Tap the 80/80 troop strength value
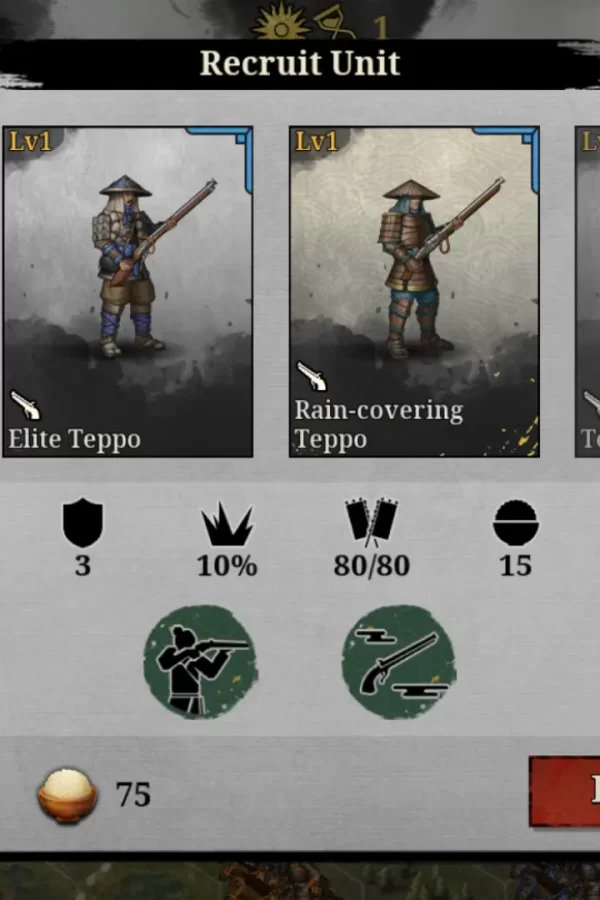This screenshot has height=900, width=600. [371, 566]
